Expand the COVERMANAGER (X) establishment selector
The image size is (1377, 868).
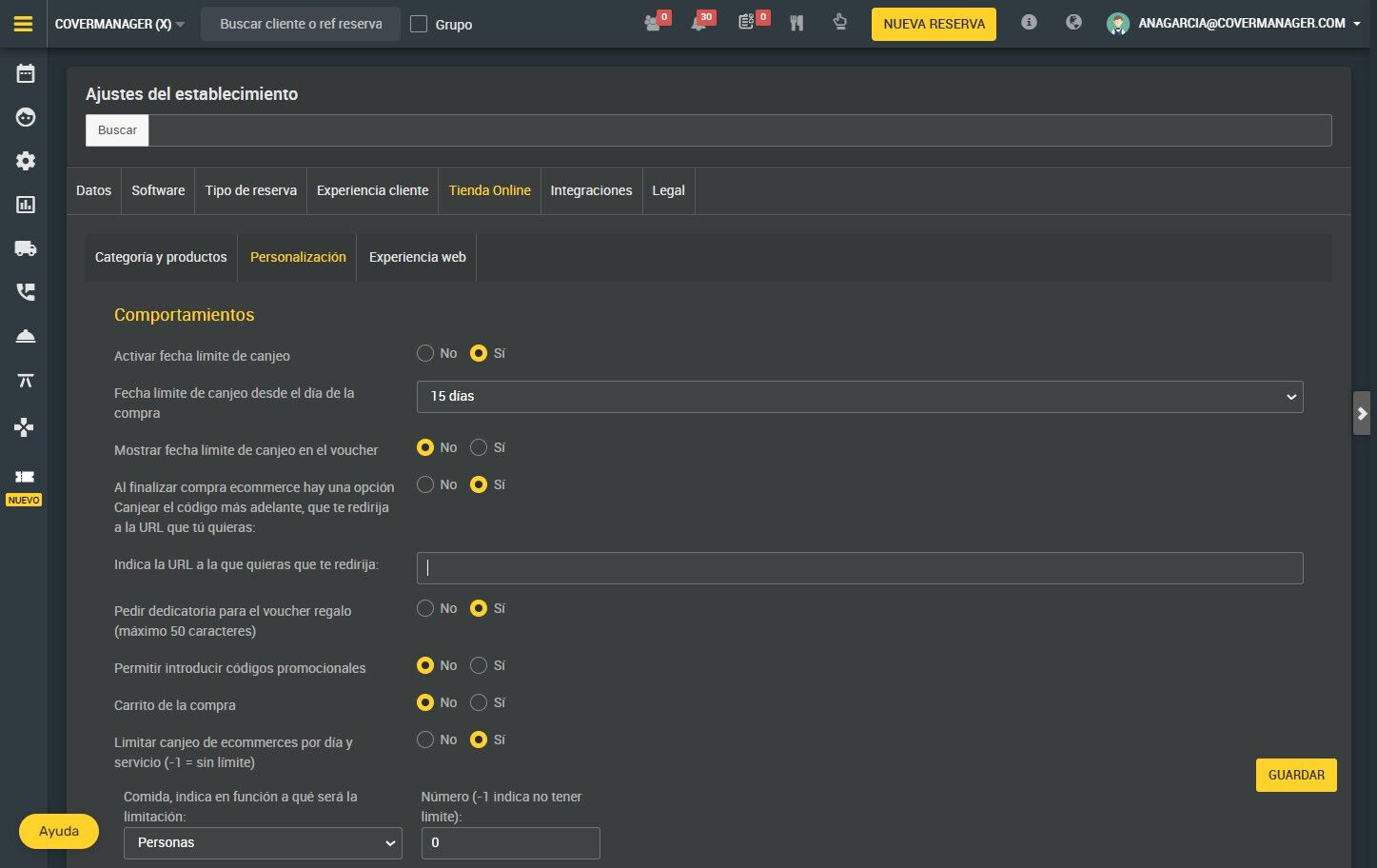(120, 24)
